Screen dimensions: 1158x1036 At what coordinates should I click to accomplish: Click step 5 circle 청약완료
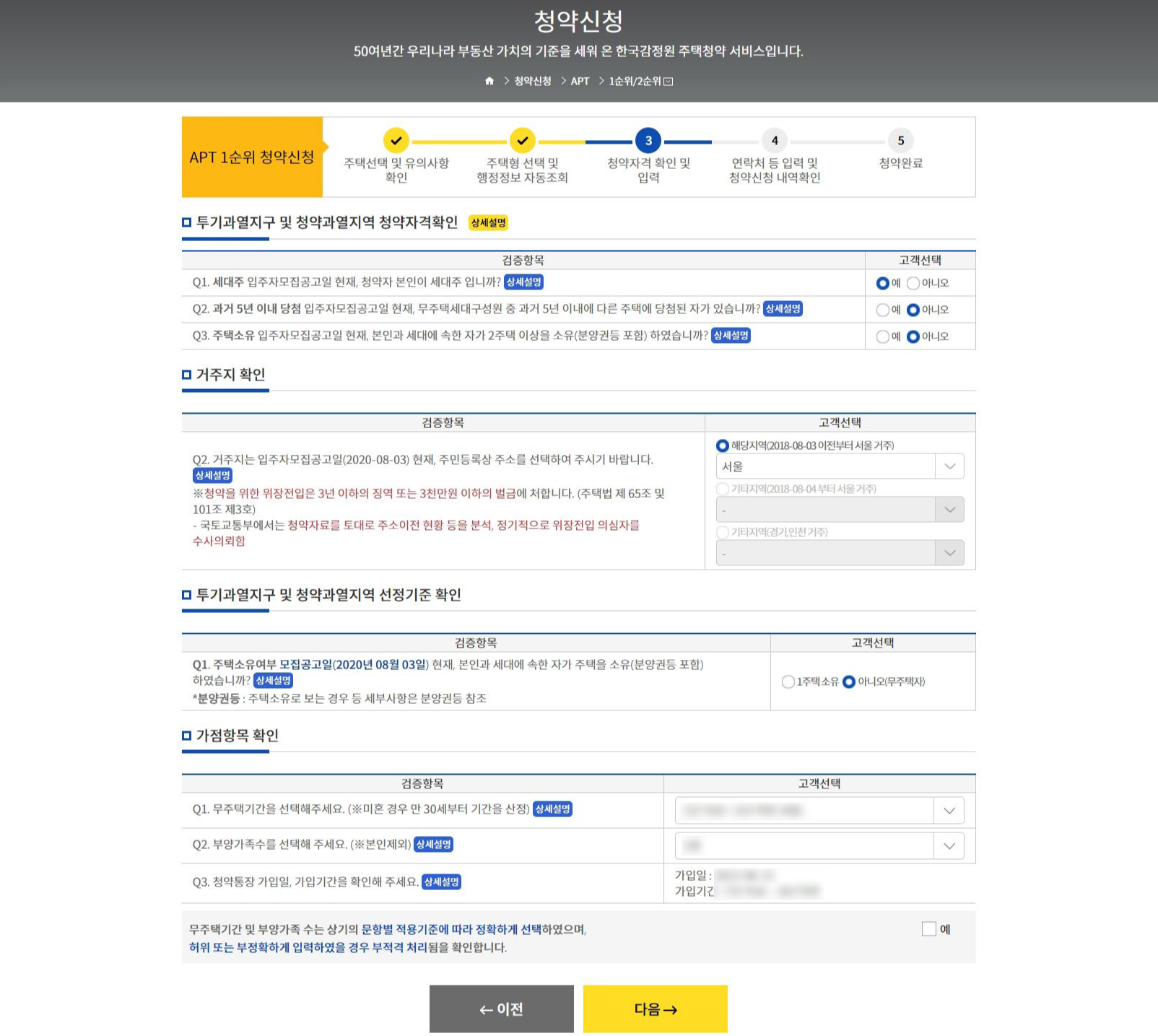(x=901, y=140)
